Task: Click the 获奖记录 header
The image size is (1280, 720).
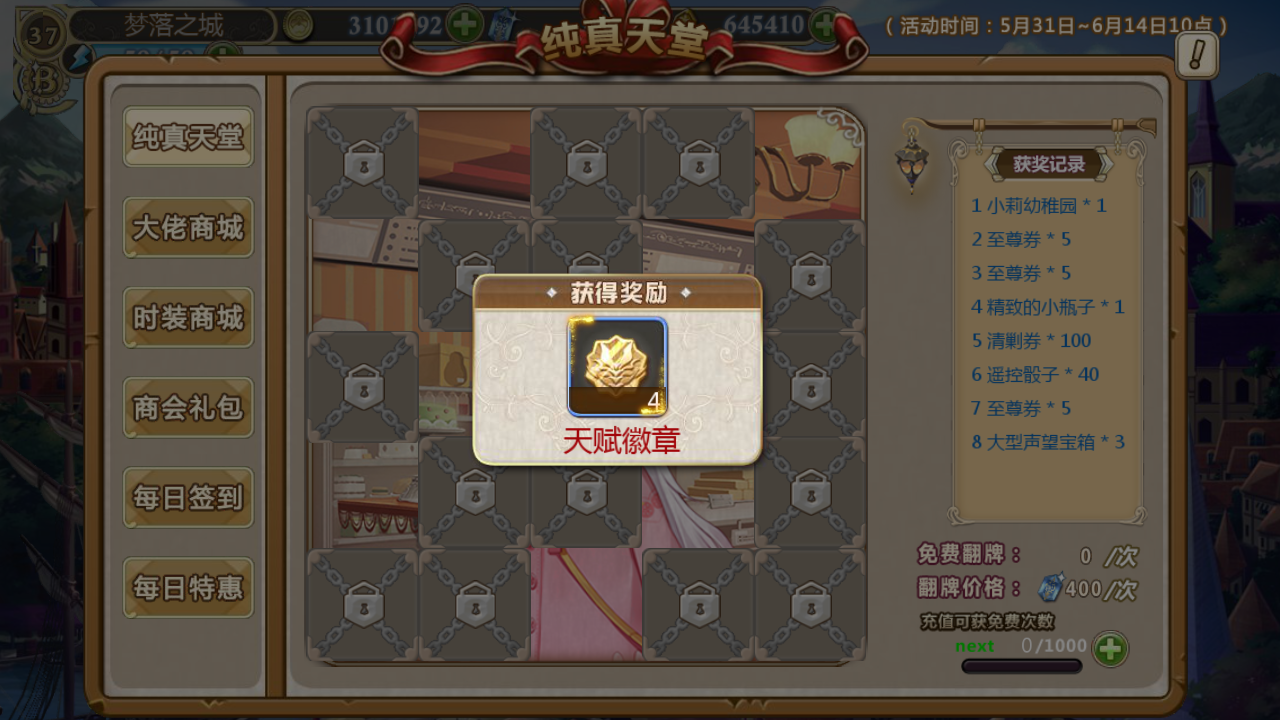Action: [1048, 164]
